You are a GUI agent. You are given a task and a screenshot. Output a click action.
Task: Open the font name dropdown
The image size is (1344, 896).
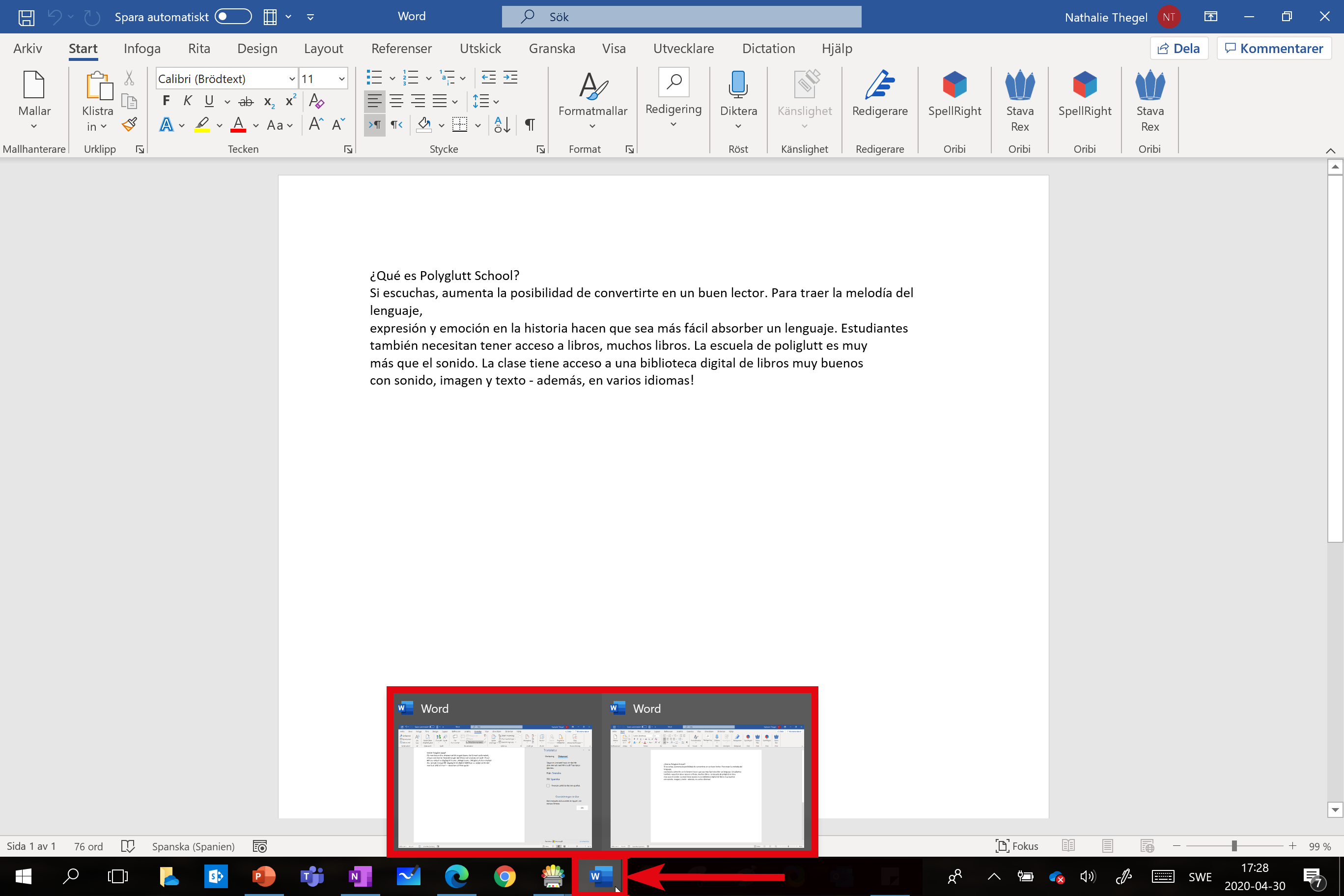tap(291, 79)
